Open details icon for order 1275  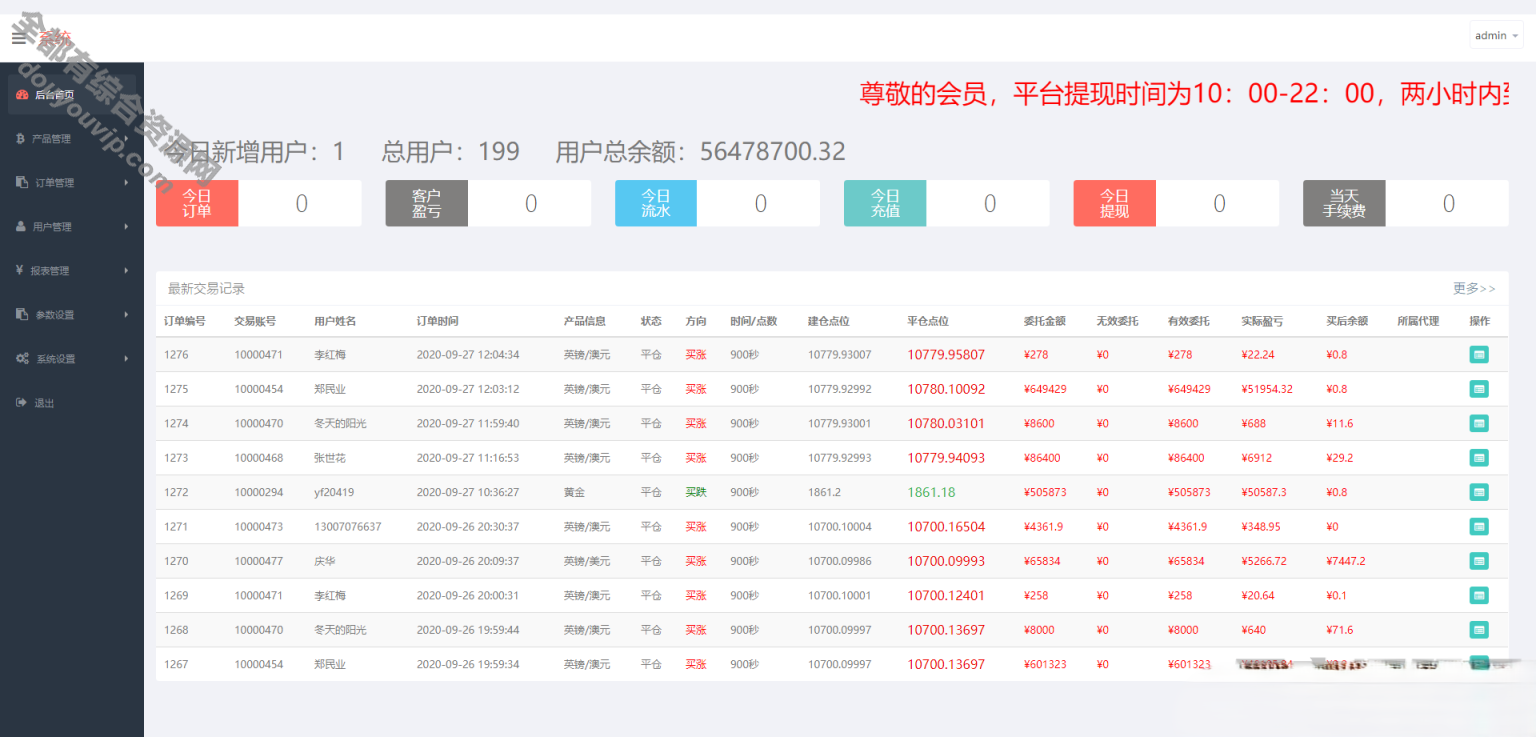[1479, 388]
